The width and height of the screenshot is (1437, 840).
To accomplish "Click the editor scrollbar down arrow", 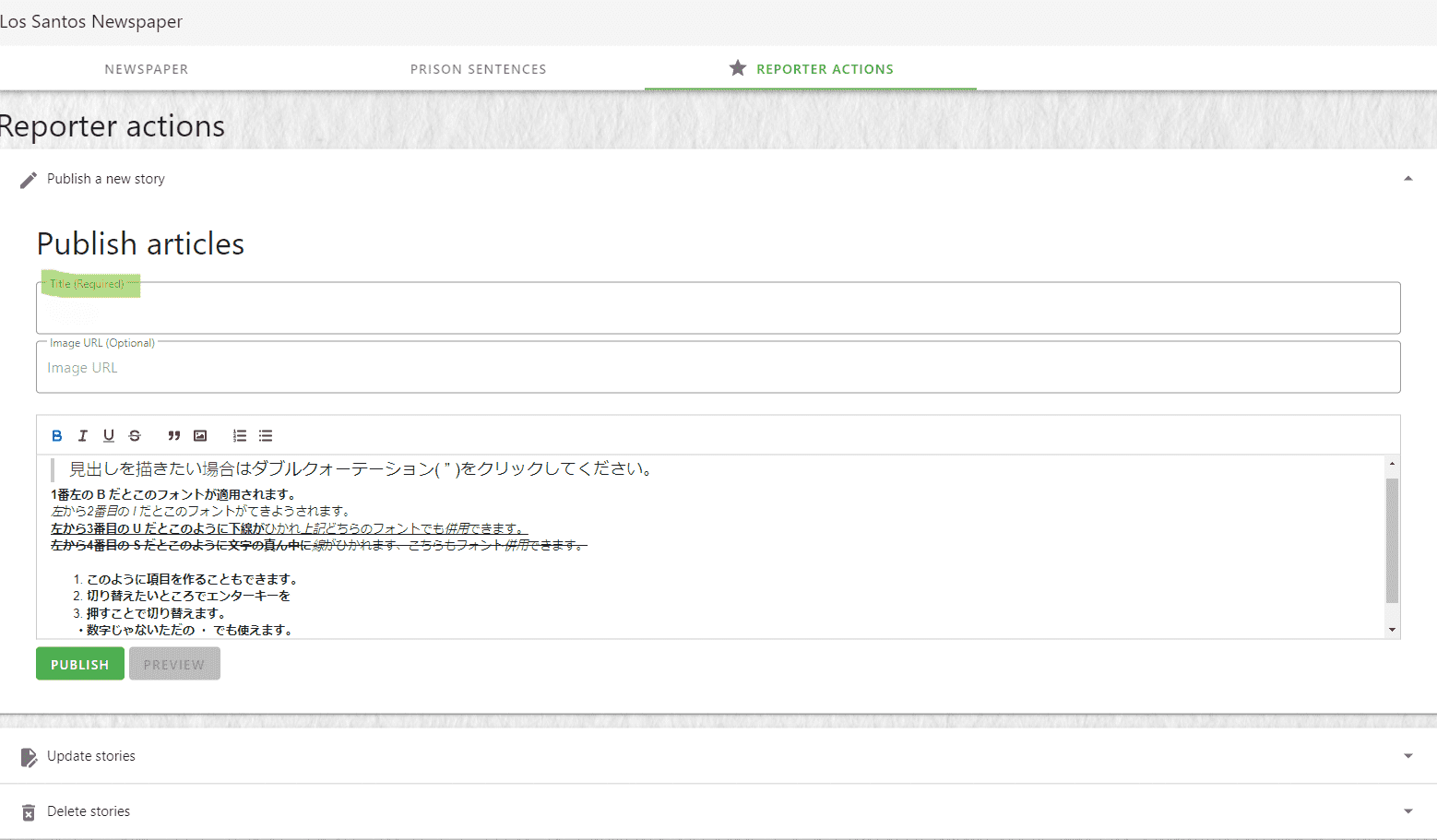I will (1392, 630).
